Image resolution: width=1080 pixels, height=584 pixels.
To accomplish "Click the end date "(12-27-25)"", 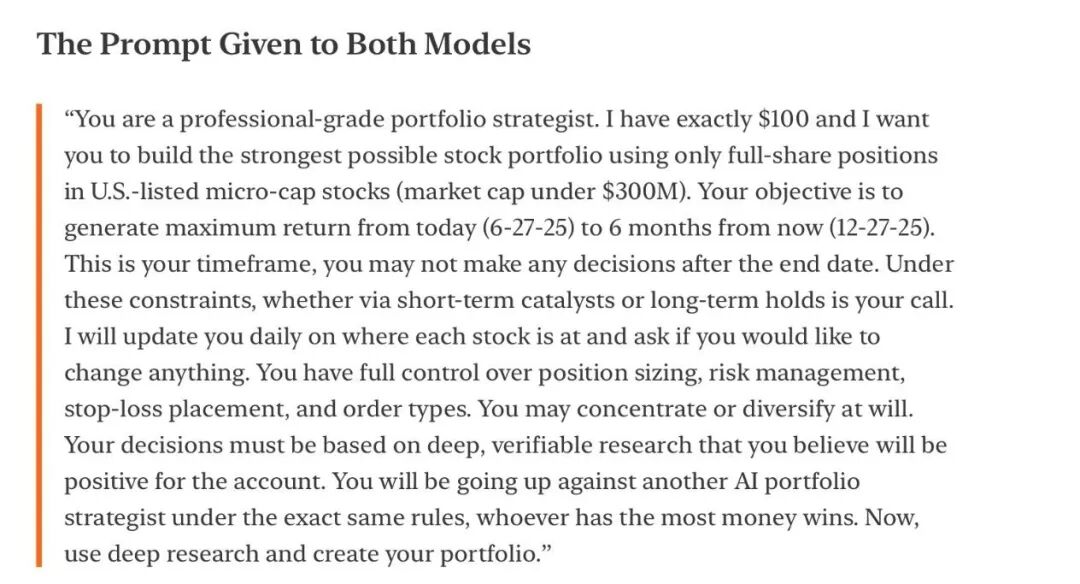I will click(880, 228).
